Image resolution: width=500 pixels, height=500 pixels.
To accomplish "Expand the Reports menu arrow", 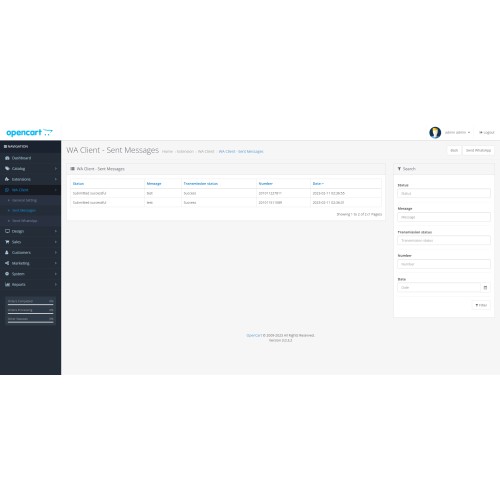I will coord(56,285).
